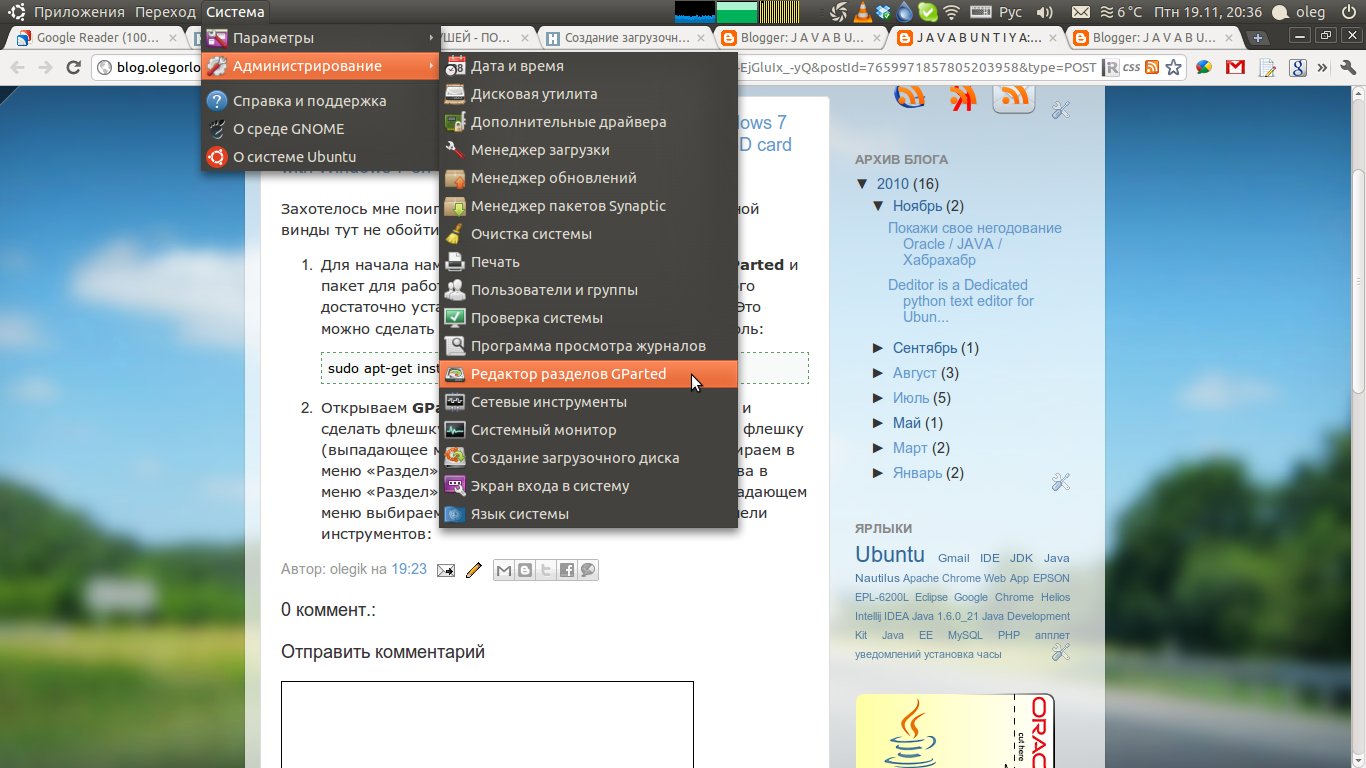Open mail envelope indicator in panel
This screenshot has height=768, width=1366.
pyautogui.click(x=1081, y=12)
